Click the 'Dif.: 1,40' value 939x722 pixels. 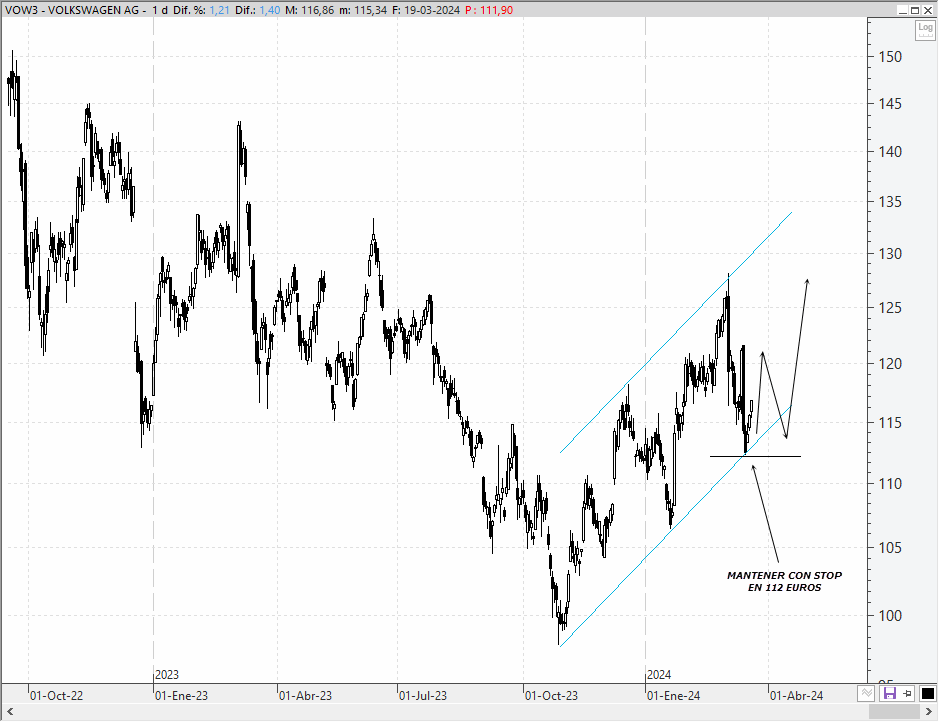pyautogui.click(x=257, y=10)
